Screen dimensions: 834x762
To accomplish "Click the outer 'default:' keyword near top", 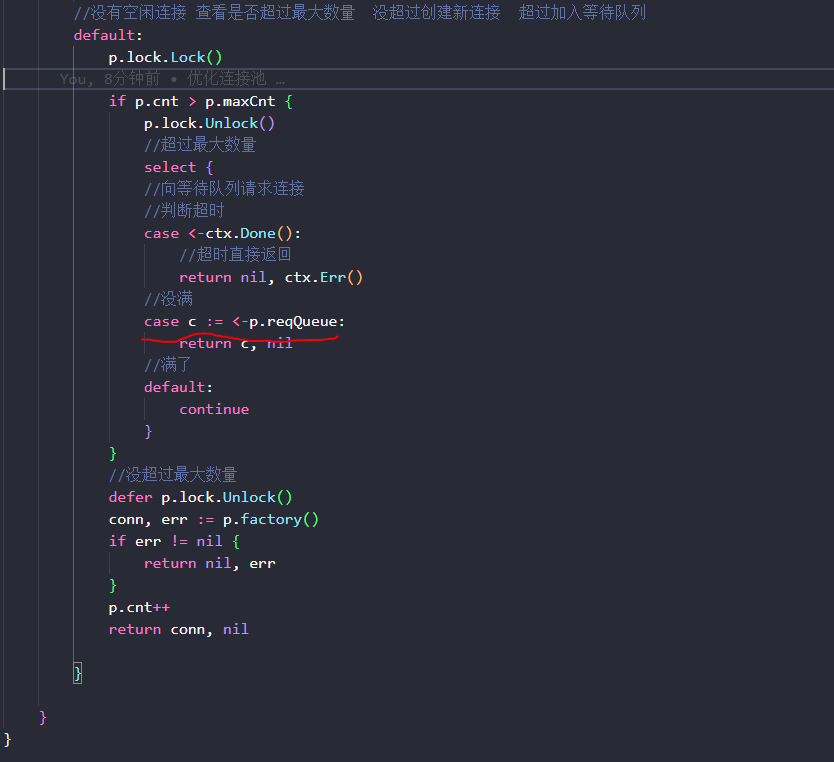I will pos(108,35).
